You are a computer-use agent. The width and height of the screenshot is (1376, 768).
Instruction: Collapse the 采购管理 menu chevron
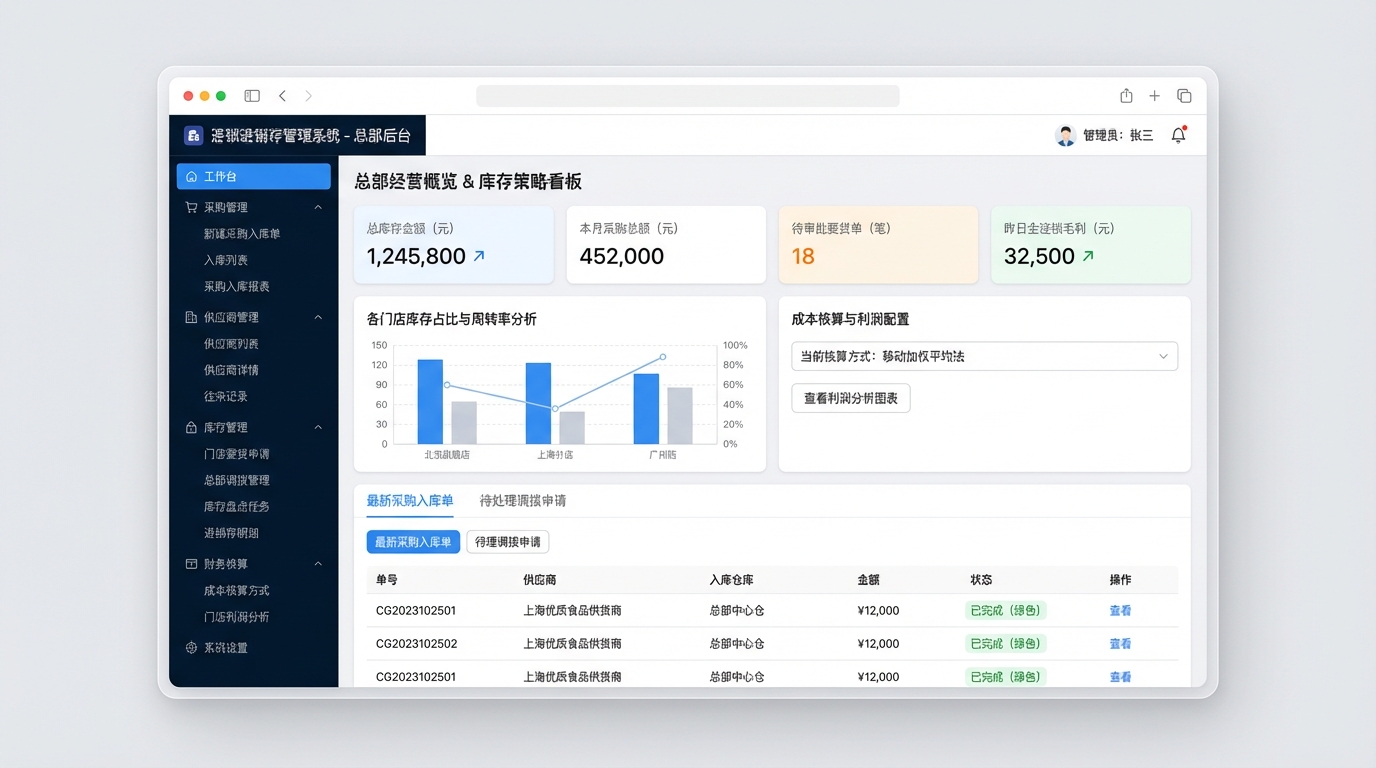[318, 208]
